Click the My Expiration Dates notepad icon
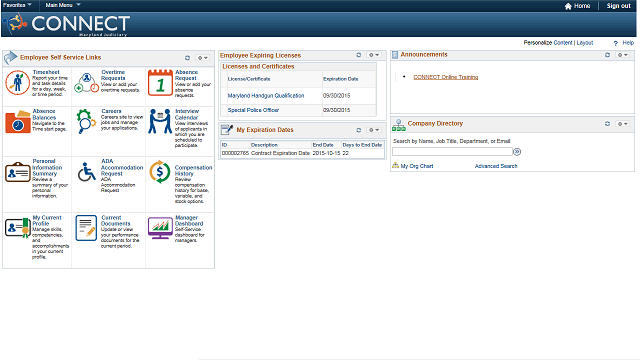 click(x=227, y=130)
